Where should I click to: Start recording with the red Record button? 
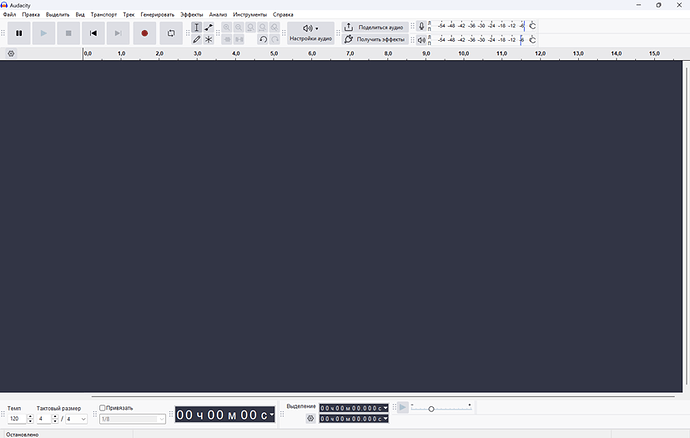(144, 33)
